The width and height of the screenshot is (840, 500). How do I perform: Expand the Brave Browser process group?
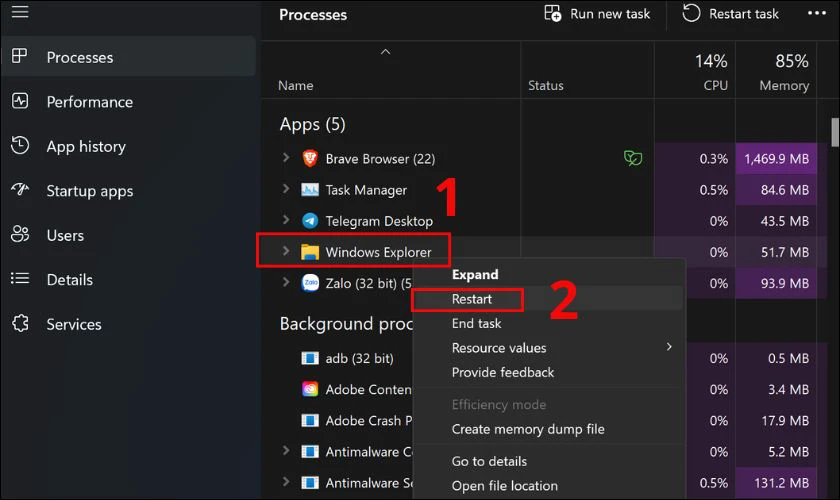click(286, 158)
